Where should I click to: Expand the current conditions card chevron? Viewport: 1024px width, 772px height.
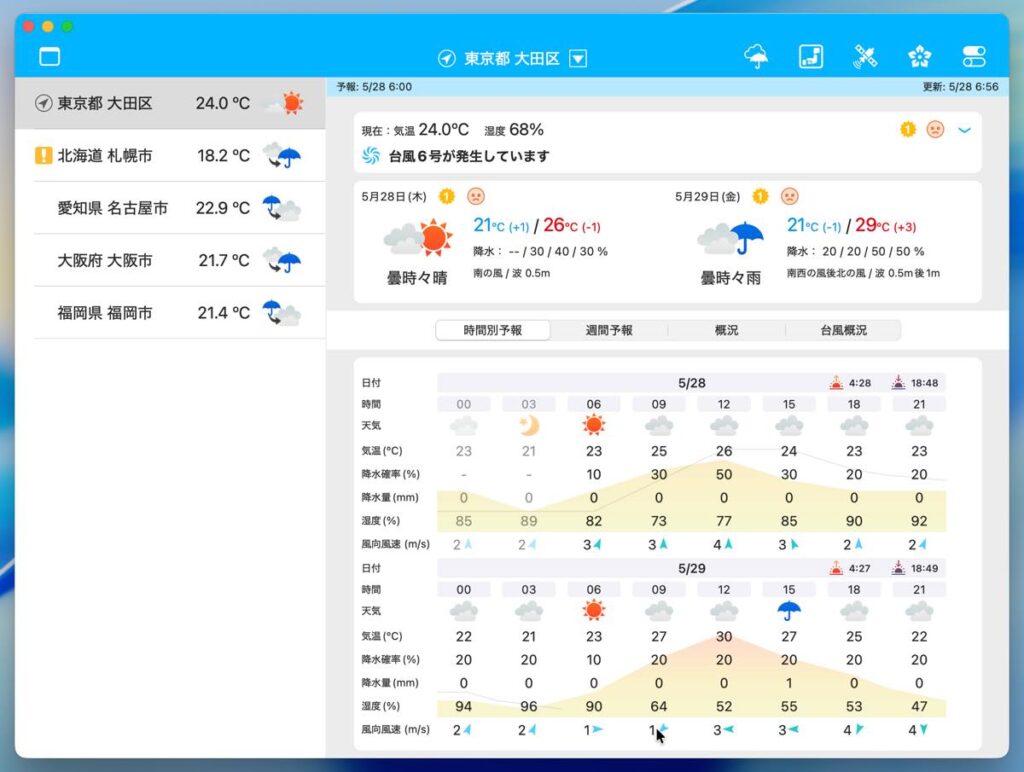(x=964, y=130)
